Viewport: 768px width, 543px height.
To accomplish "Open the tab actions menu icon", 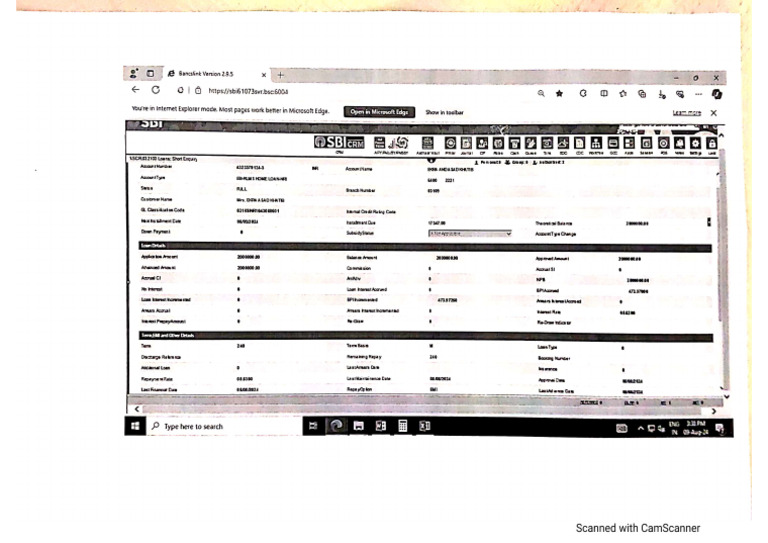I will pyautogui.click(x=150, y=73).
